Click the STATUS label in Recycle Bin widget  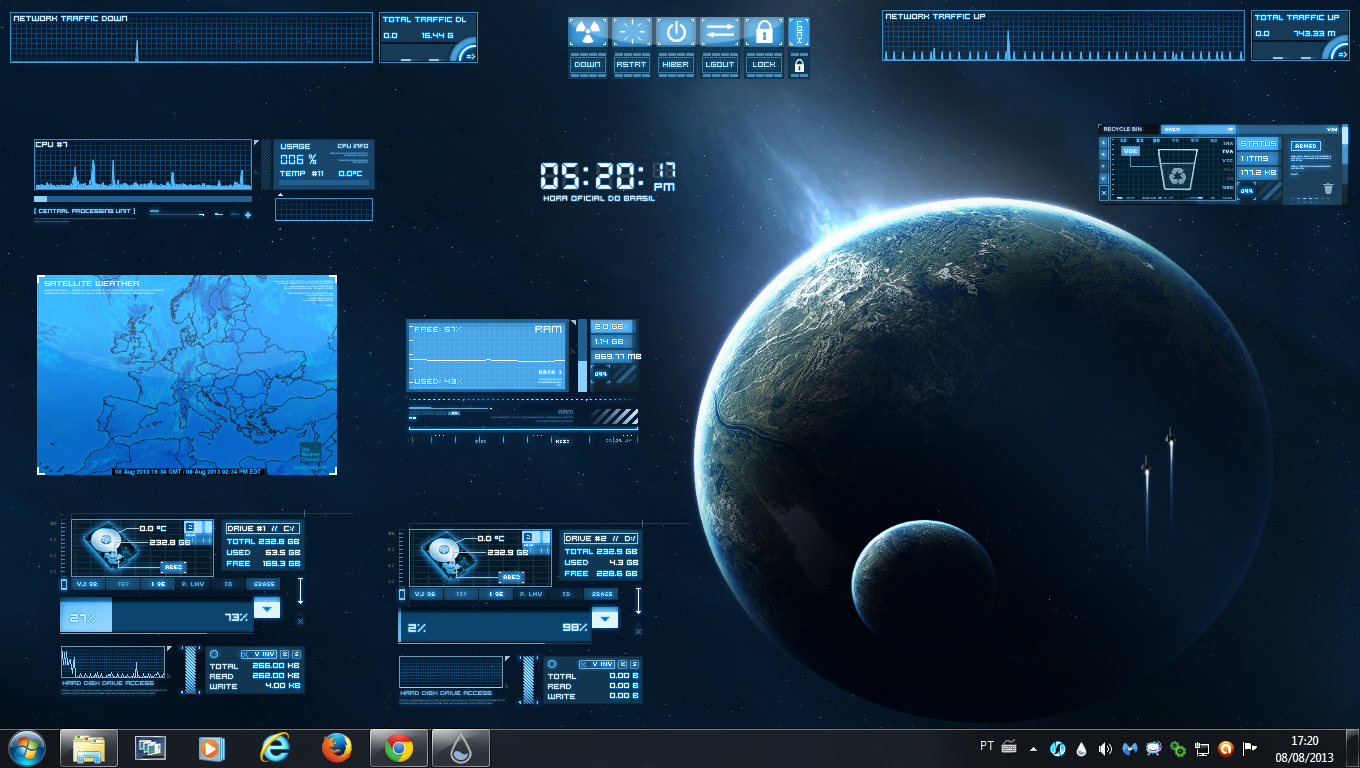coord(1258,144)
